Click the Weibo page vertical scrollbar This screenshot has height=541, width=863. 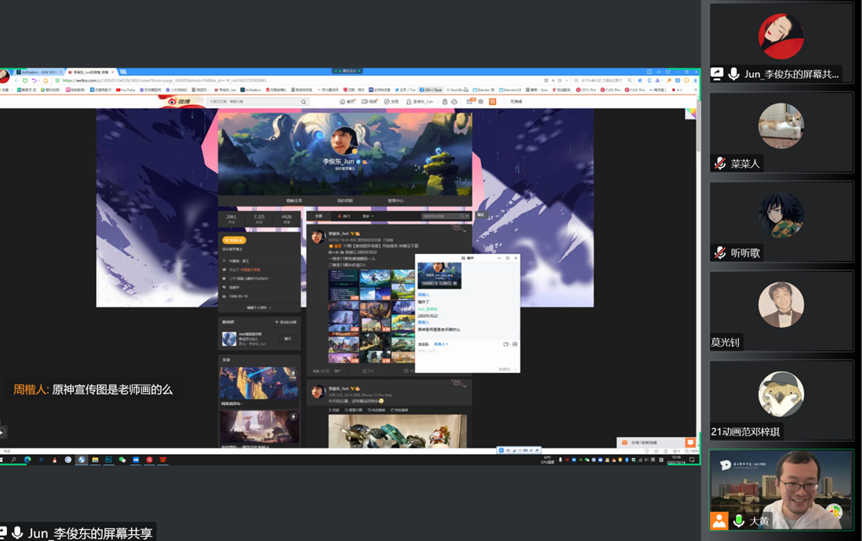(698, 127)
